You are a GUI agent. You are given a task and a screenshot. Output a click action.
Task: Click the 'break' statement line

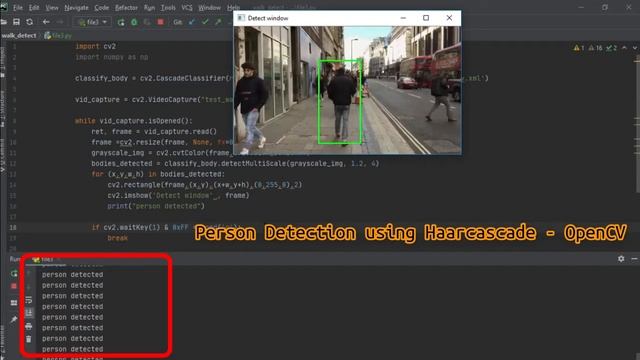(118, 238)
